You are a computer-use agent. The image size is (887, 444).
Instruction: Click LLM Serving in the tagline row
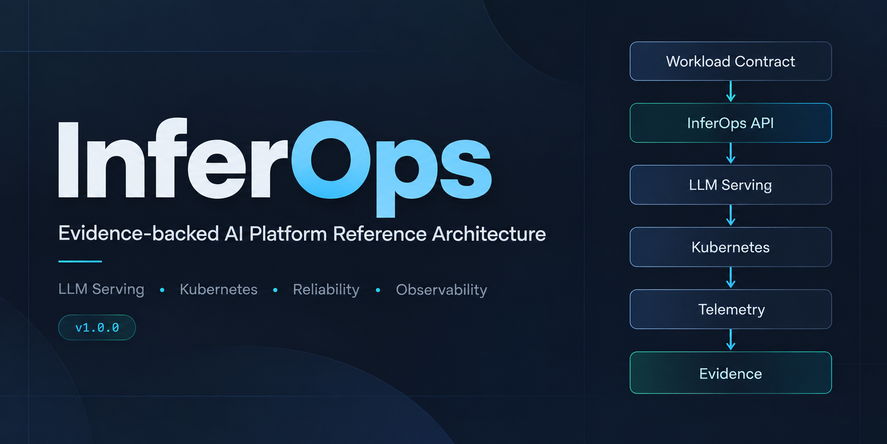[101, 290]
